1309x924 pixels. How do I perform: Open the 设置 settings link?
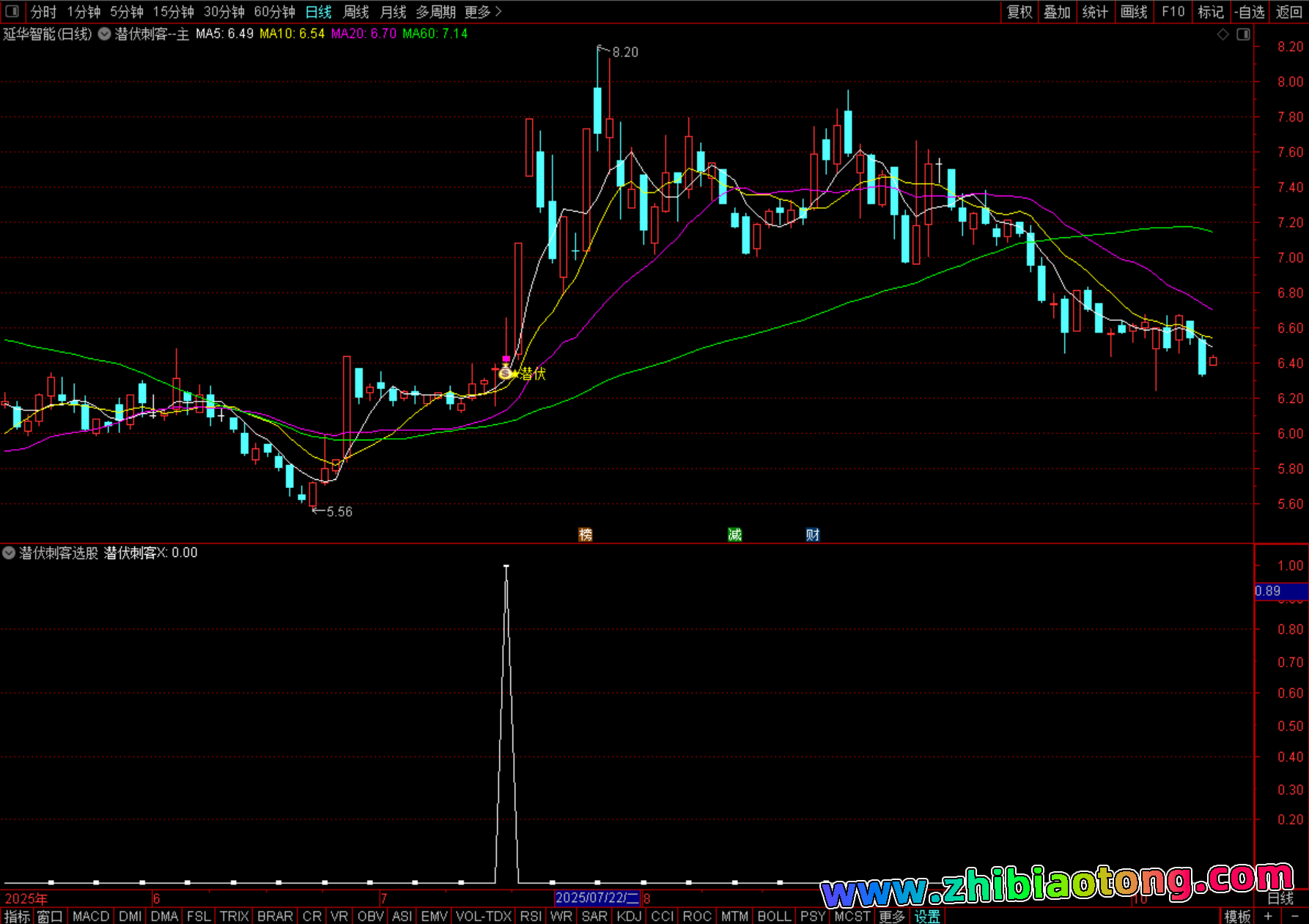click(x=926, y=916)
